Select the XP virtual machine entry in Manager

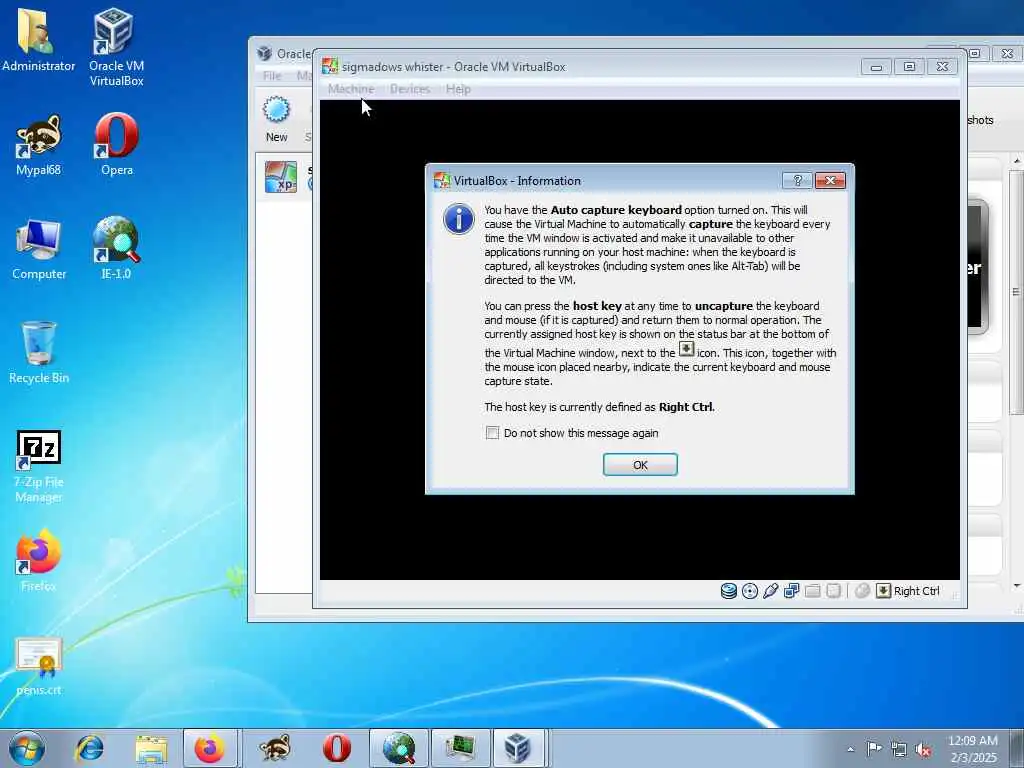tap(284, 177)
